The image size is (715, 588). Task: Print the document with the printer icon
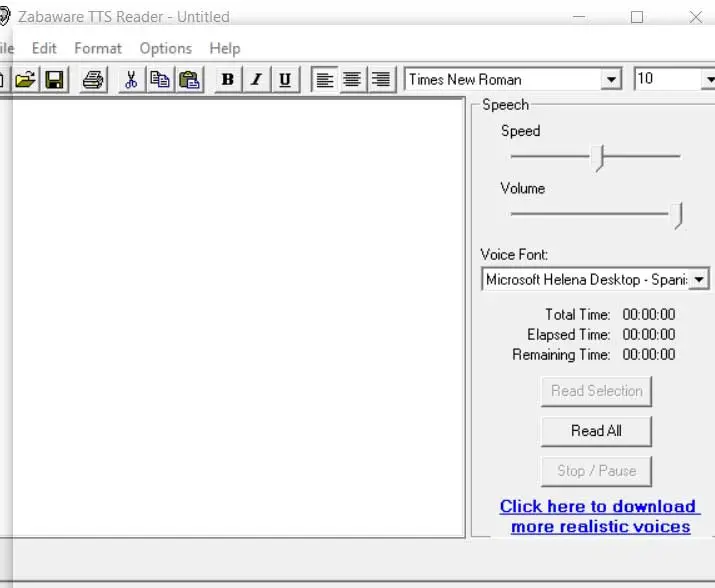click(93, 80)
